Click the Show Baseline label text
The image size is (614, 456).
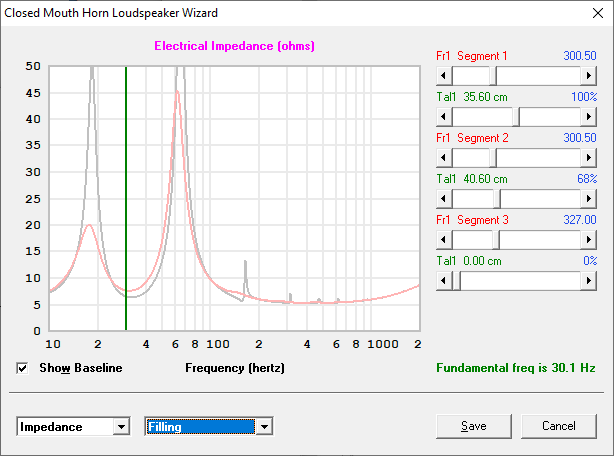(x=81, y=368)
